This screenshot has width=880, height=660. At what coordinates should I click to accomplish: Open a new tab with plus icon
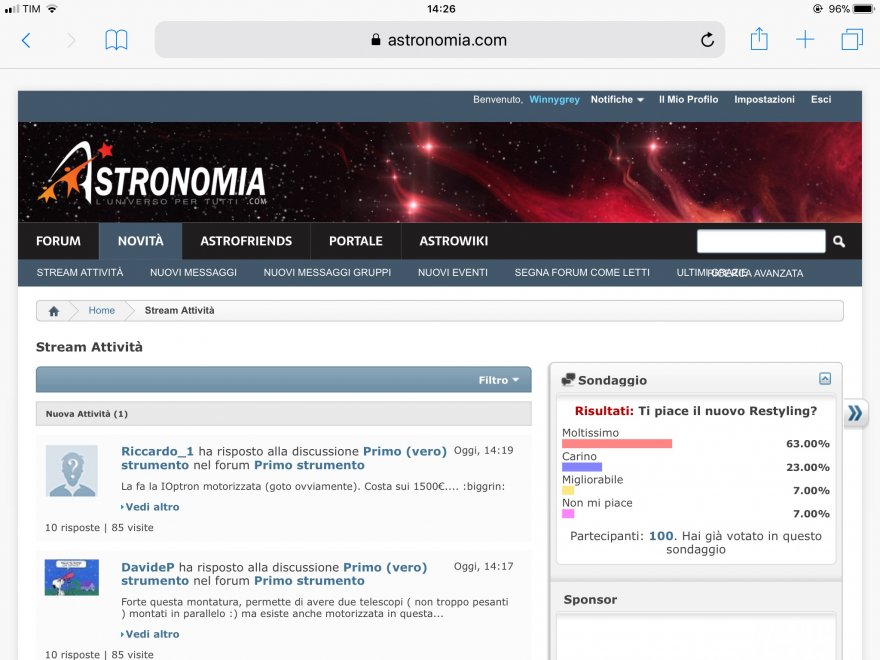(805, 40)
